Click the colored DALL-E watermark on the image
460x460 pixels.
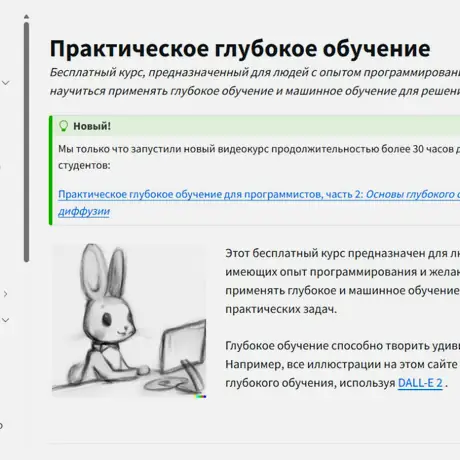[201, 396]
